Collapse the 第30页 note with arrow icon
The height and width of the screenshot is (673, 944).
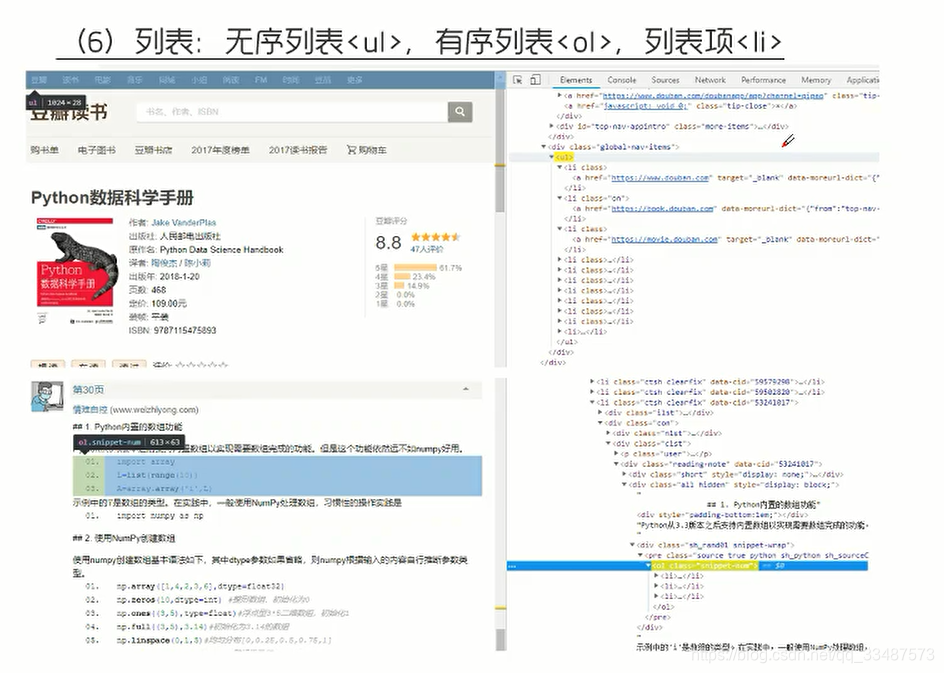465,389
